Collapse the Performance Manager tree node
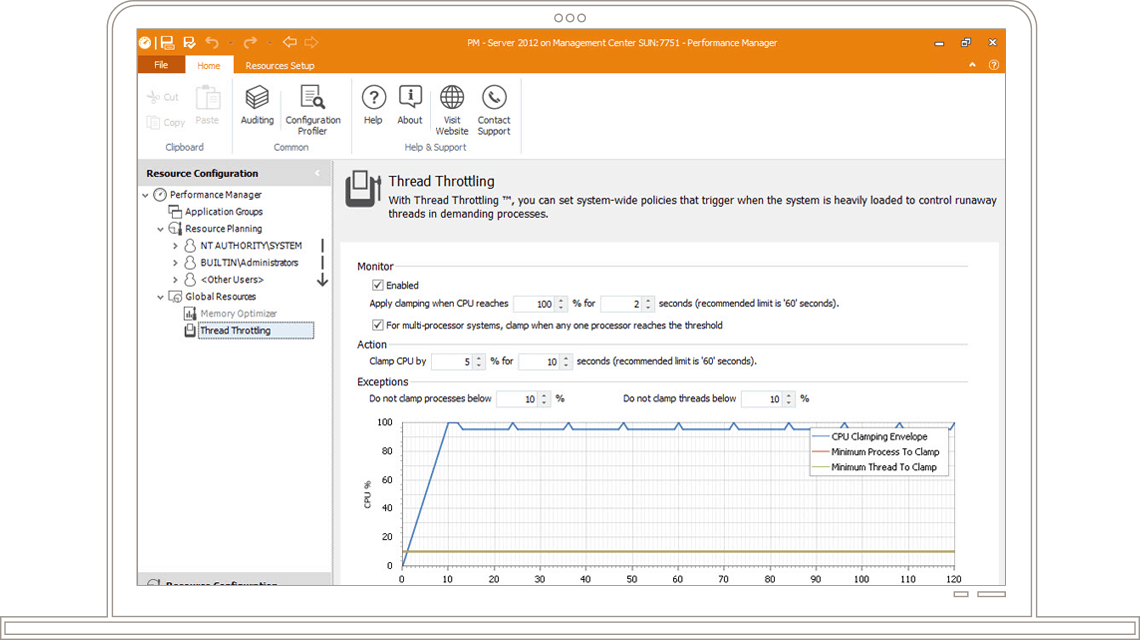This screenshot has width=1140, height=640. tap(145, 195)
